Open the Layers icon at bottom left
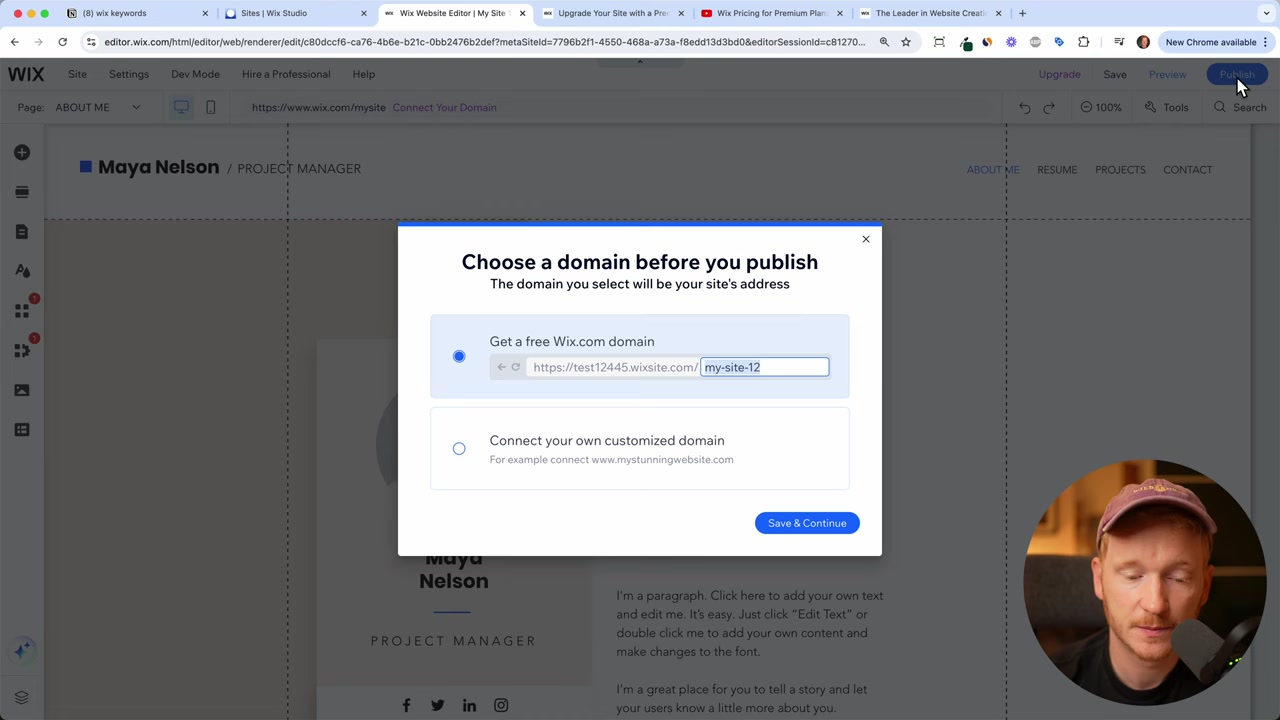Image resolution: width=1280 pixels, height=720 pixels. click(22, 697)
